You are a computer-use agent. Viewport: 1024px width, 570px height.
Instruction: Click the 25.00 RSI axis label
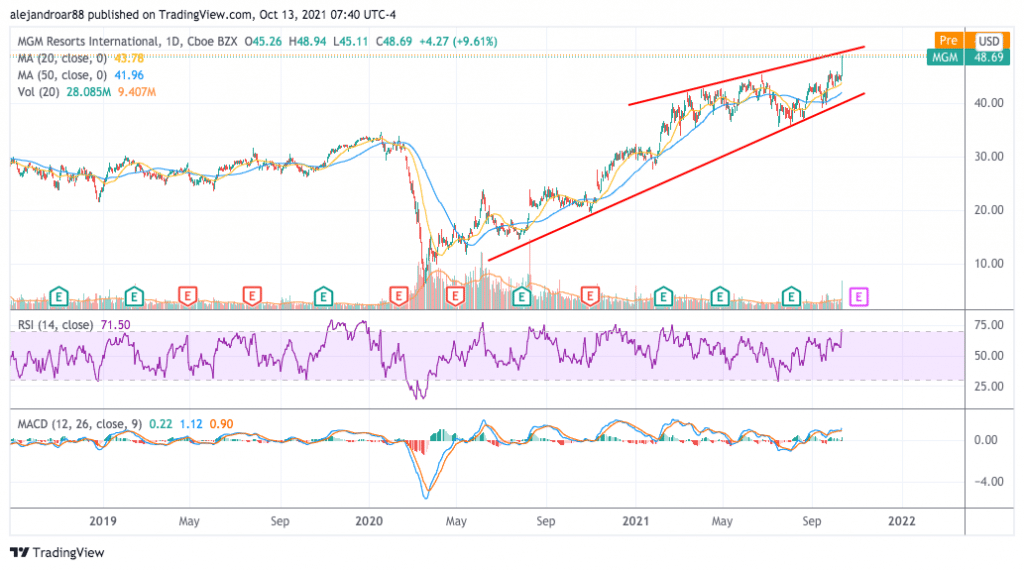coord(989,386)
